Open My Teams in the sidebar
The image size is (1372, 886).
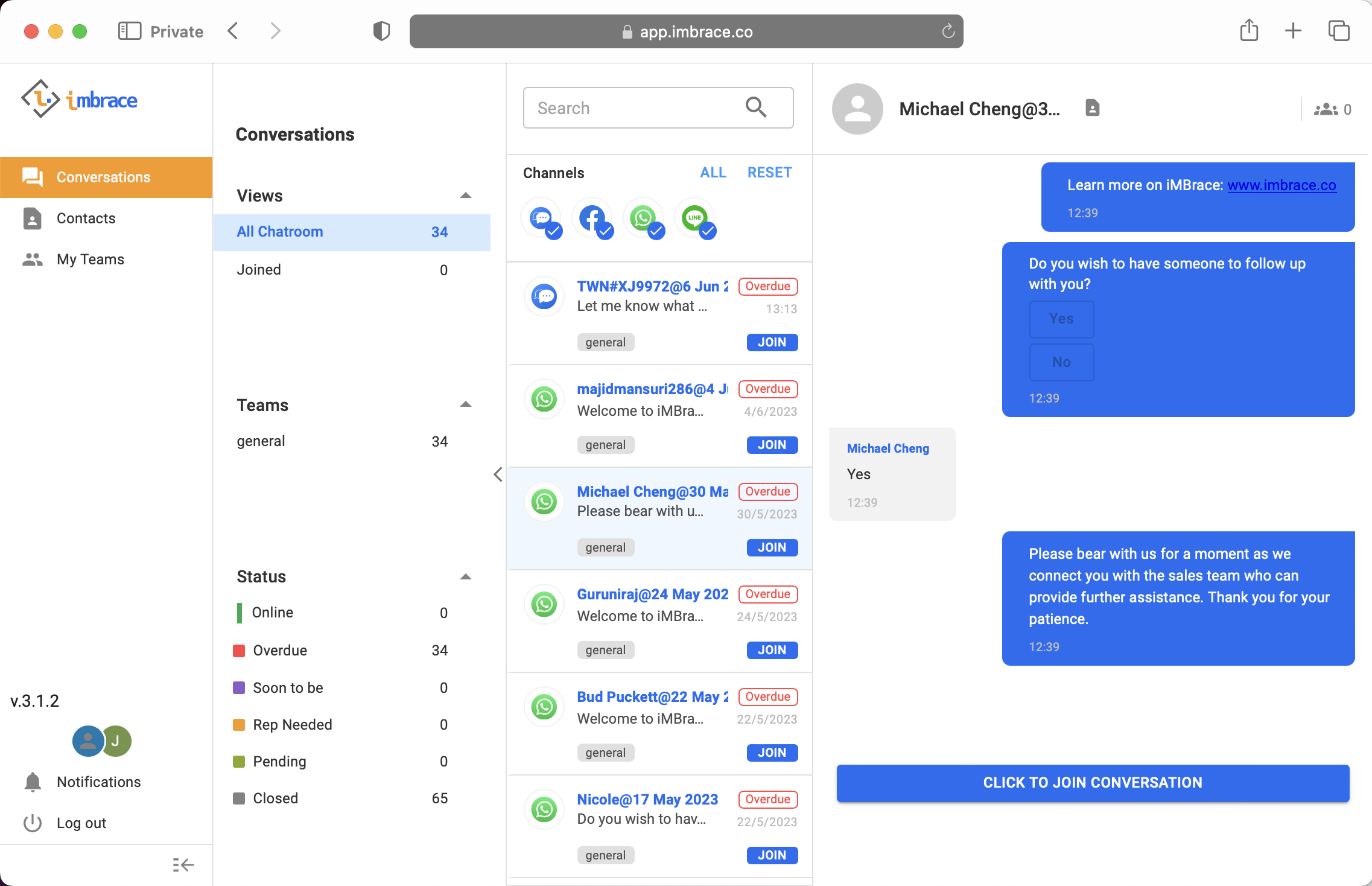click(90, 259)
